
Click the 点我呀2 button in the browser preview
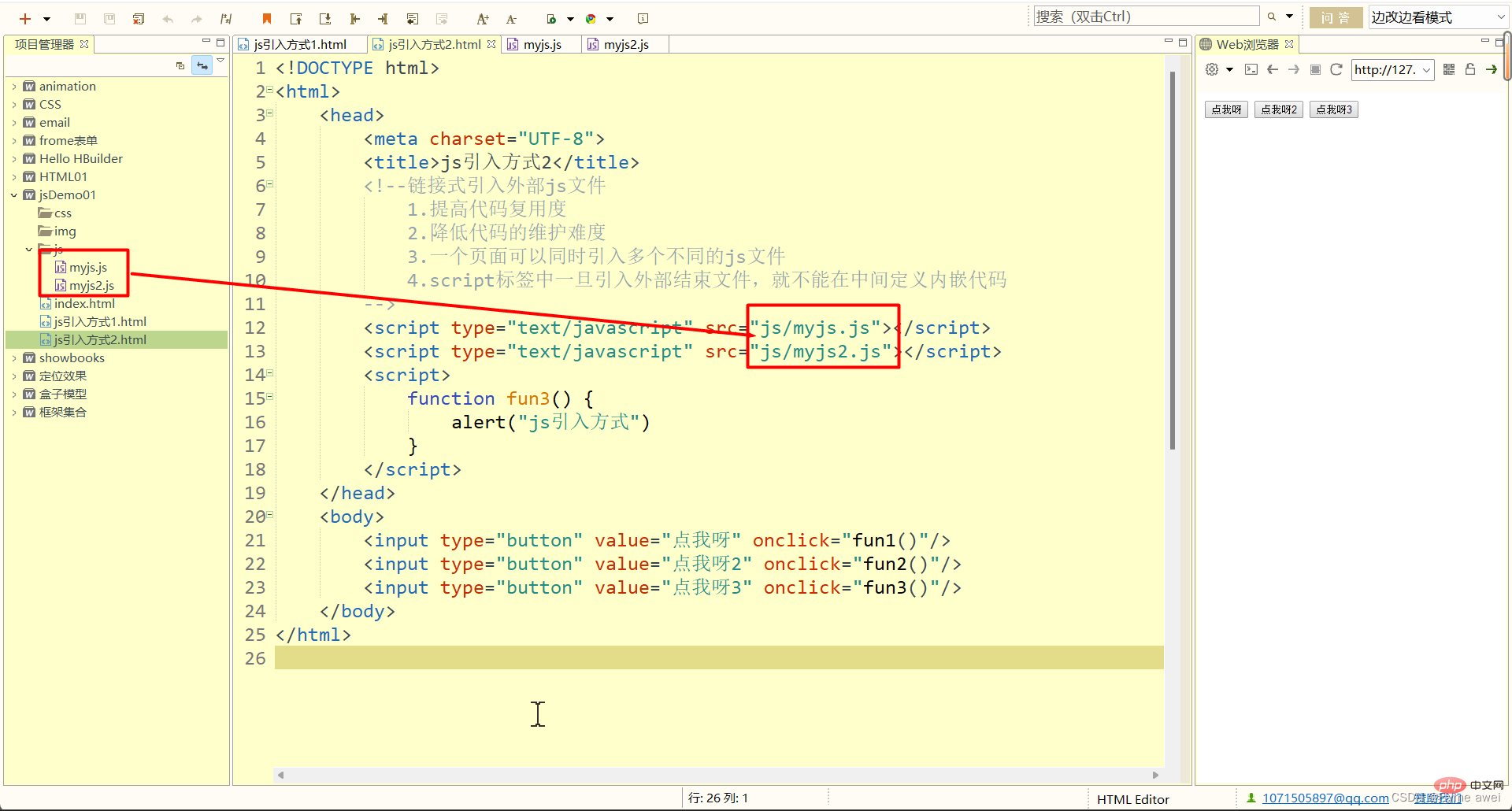1279,109
